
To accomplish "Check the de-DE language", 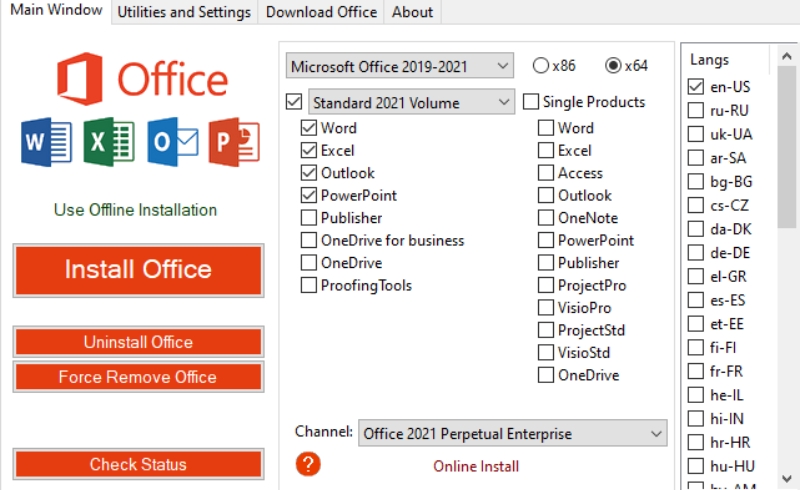I will tap(696, 252).
